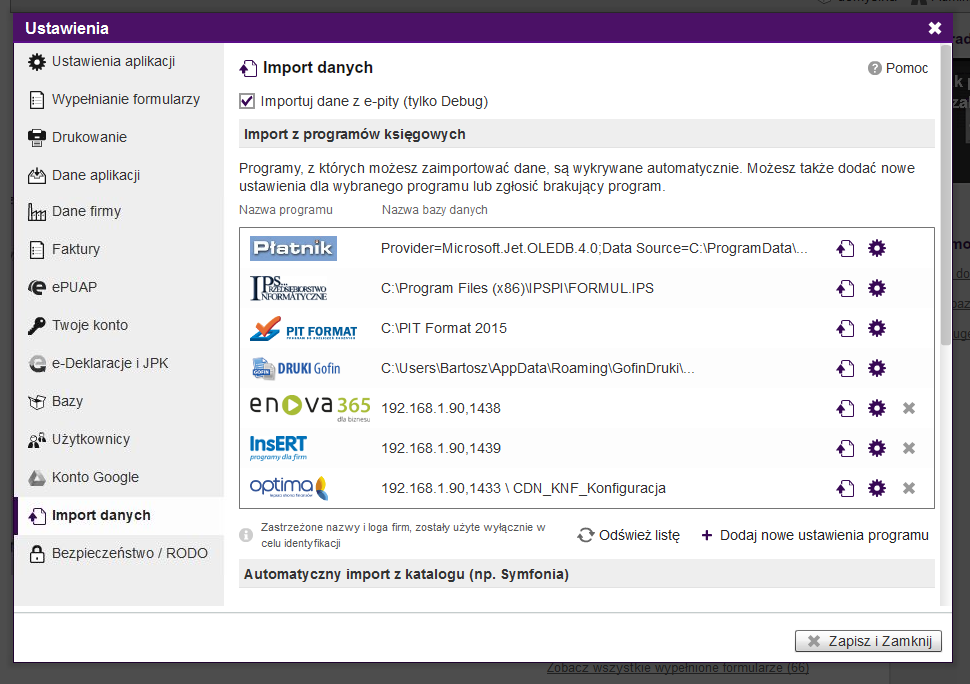Click import icon for Optima row
Screen dimensions: 970x684
click(x=845, y=488)
